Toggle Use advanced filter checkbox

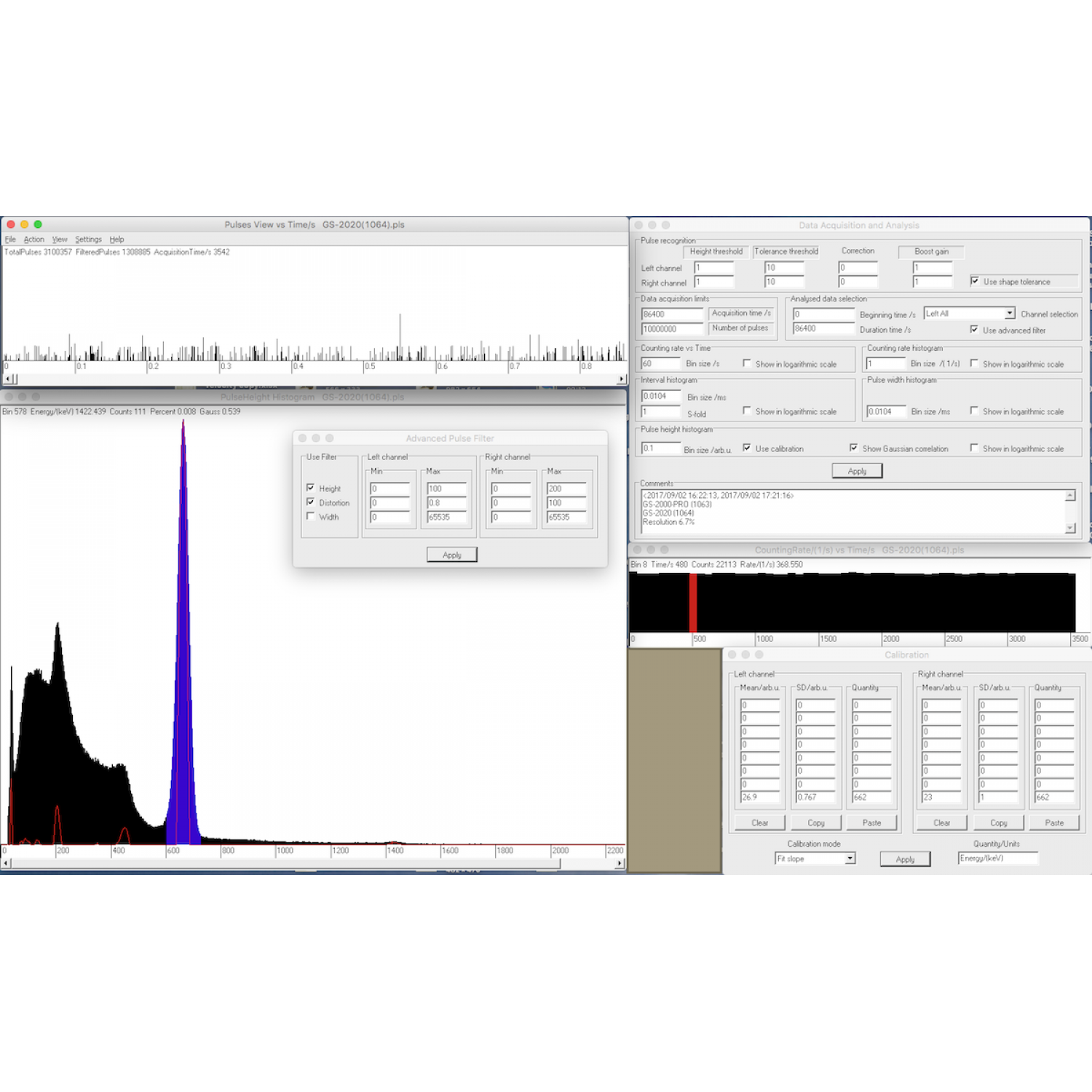pos(974,330)
